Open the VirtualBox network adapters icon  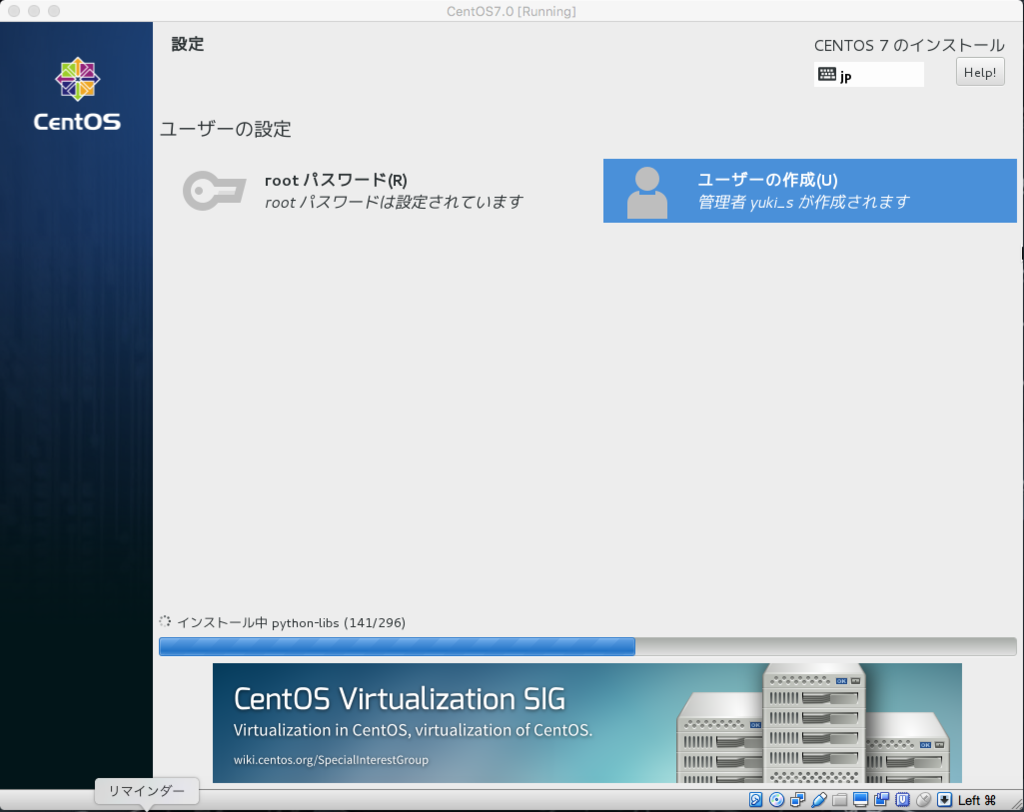click(797, 800)
